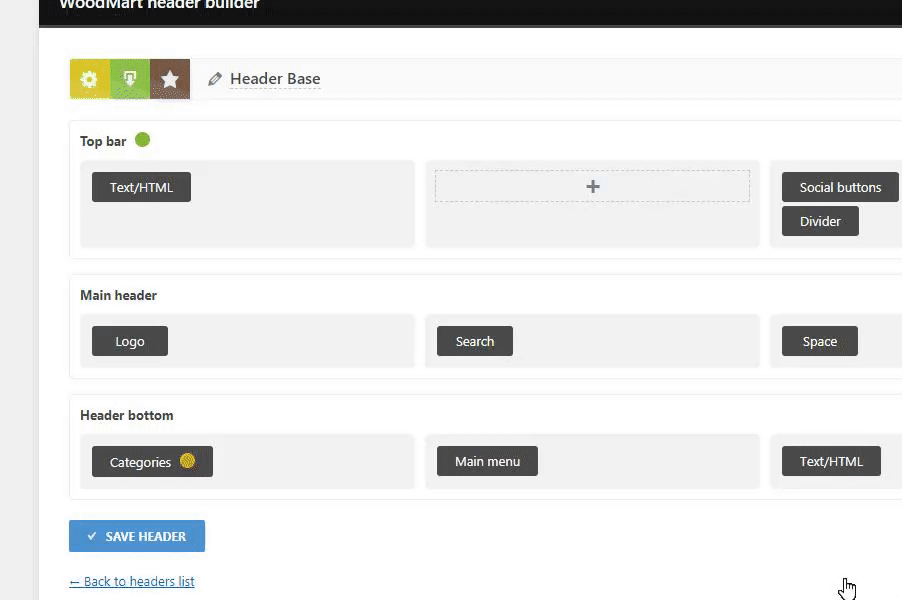
Task: Select the Logo element
Action: coord(130,341)
